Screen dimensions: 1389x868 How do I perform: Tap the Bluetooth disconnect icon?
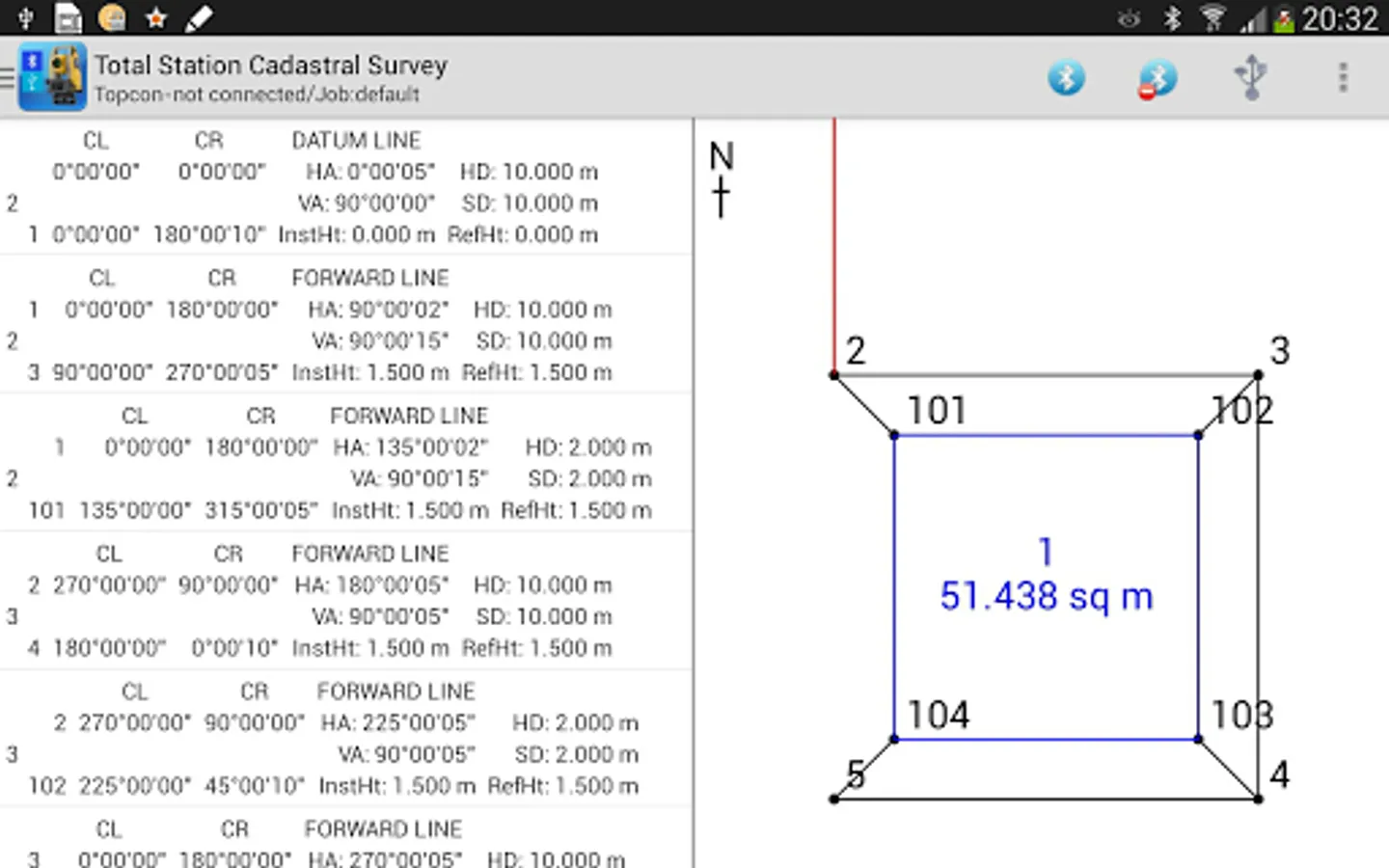[x=1157, y=78]
